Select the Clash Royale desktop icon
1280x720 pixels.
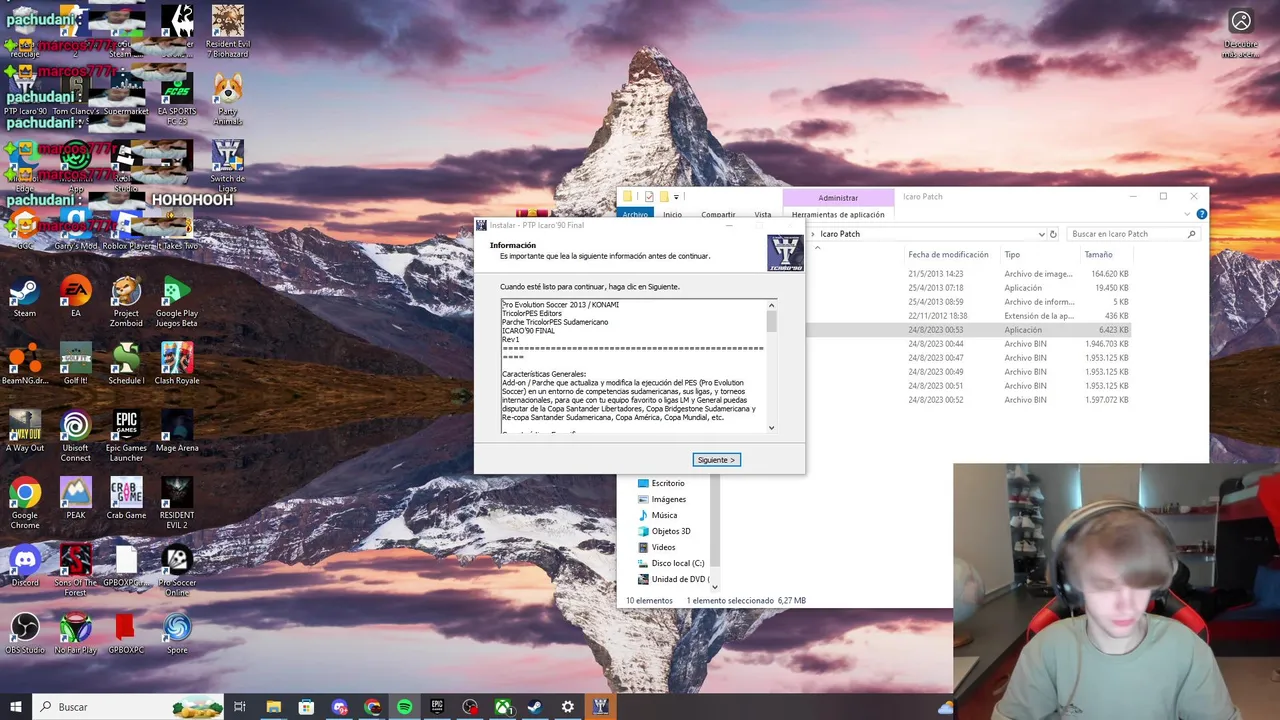177,365
